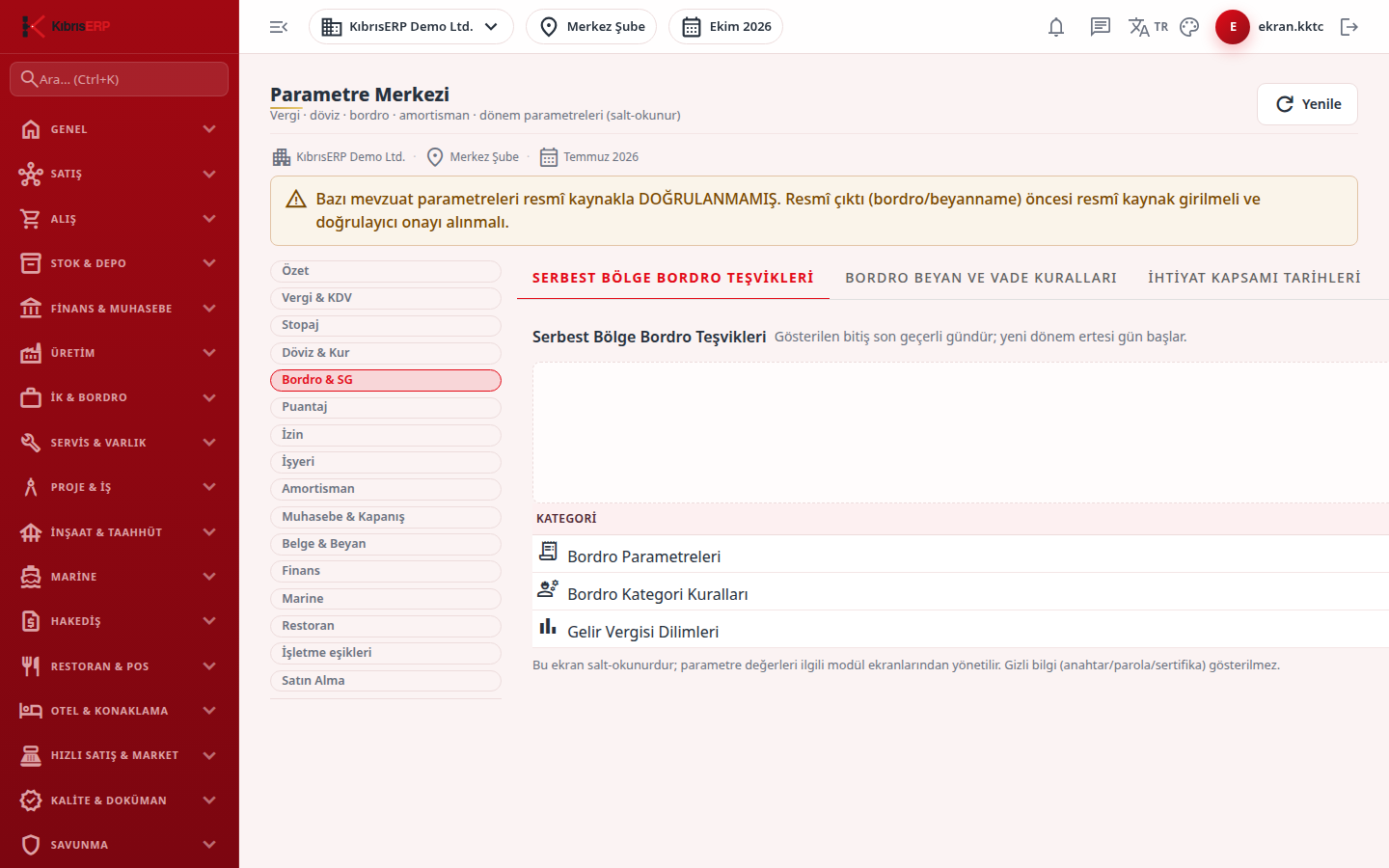The height and width of the screenshot is (868, 1389).
Task: Click the Yenile refresh button
Action: tap(1307, 104)
